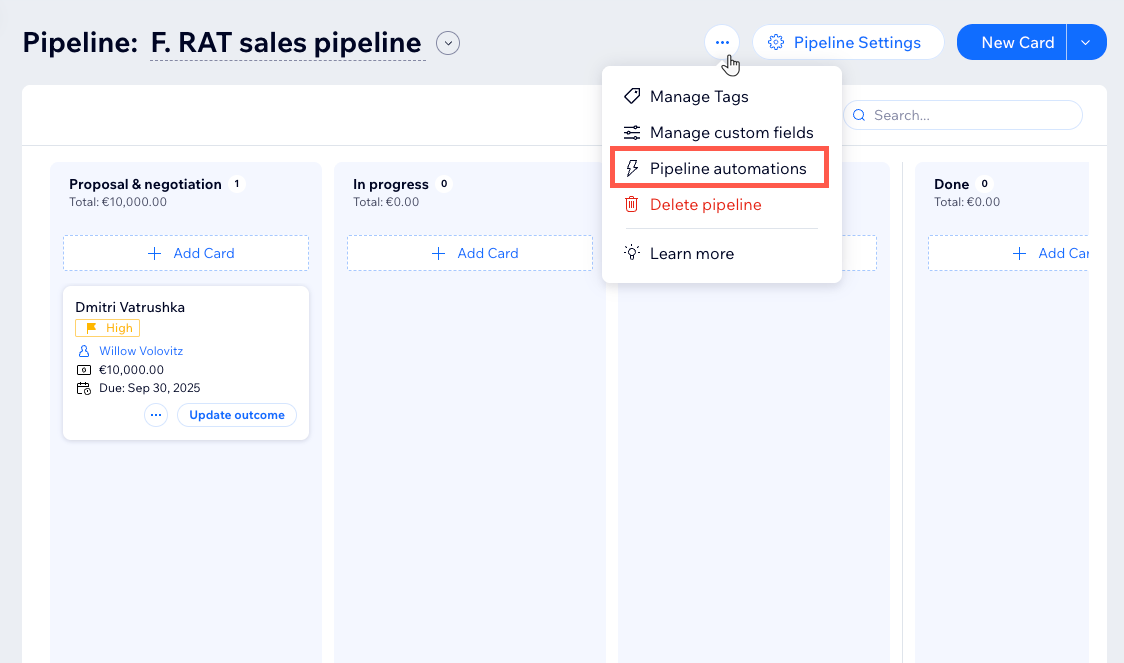Click plus icon in Proposal & negotiation Add Card

click(154, 253)
